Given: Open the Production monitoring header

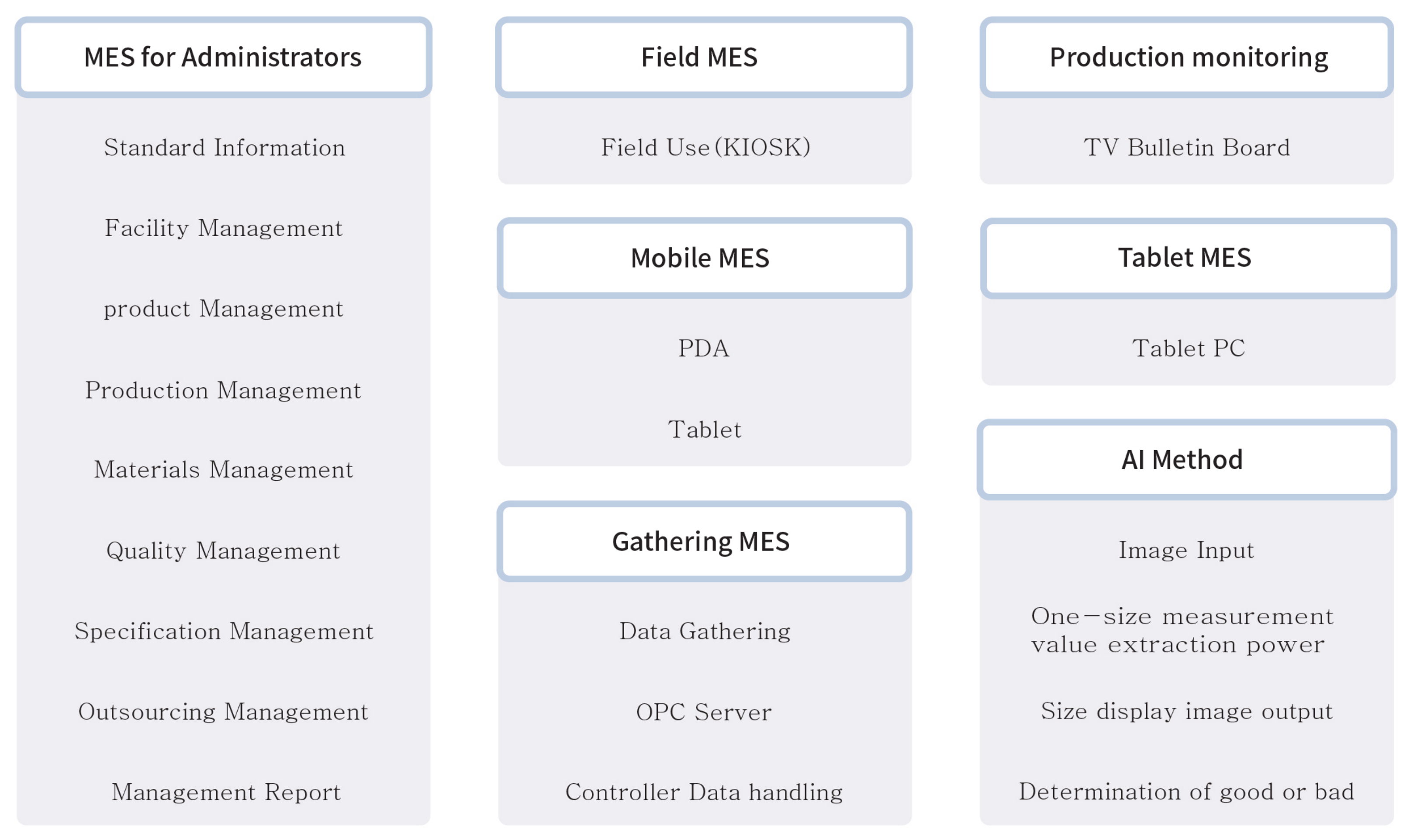Looking at the screenshot, I should pos(1187,57).
